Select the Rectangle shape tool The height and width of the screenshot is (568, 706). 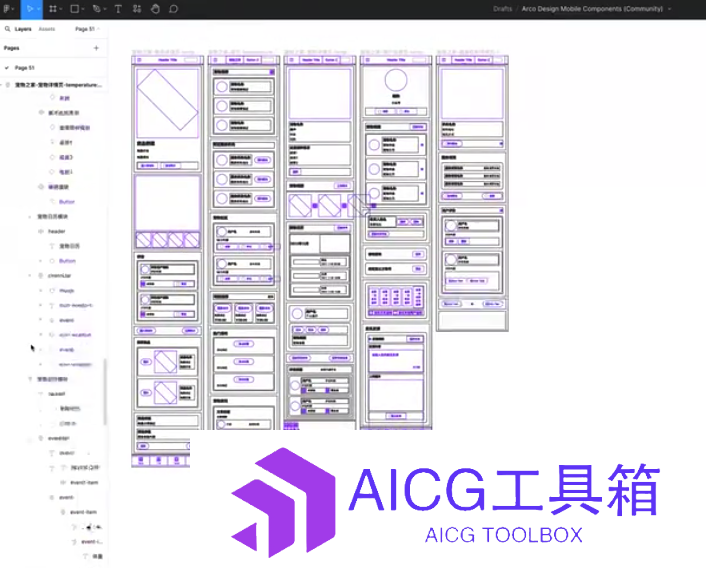75,9
